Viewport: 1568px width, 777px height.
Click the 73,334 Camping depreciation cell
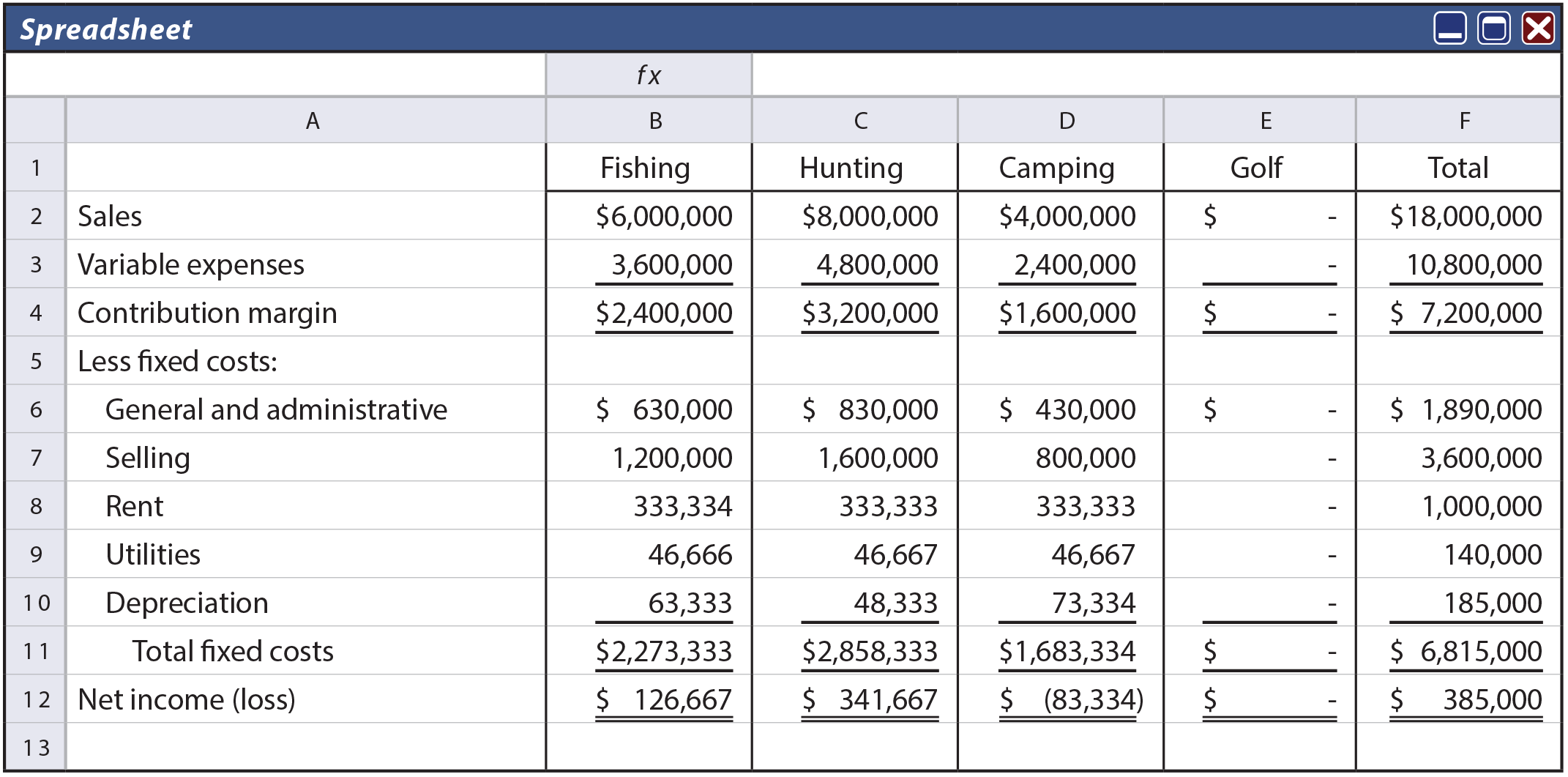[x=1061, y=603]
